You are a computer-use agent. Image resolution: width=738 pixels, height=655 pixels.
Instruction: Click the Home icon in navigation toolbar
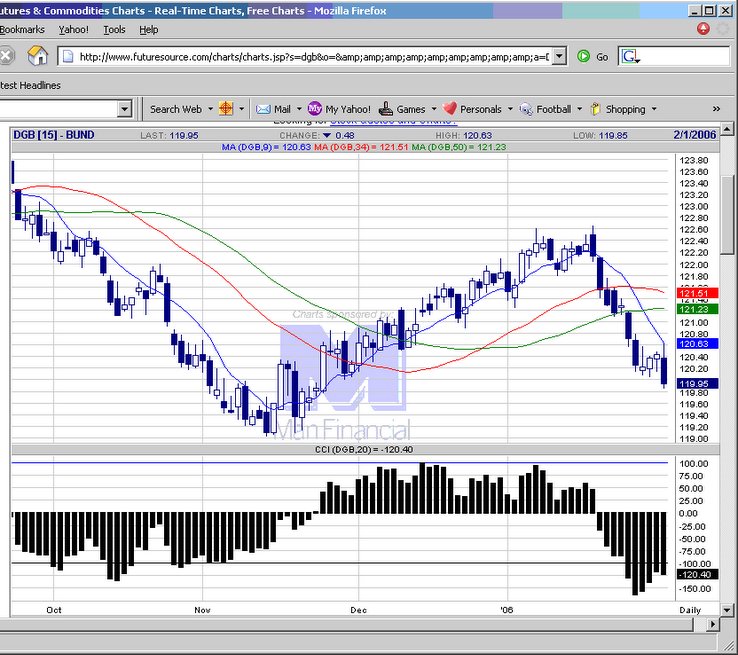point(38,56)
